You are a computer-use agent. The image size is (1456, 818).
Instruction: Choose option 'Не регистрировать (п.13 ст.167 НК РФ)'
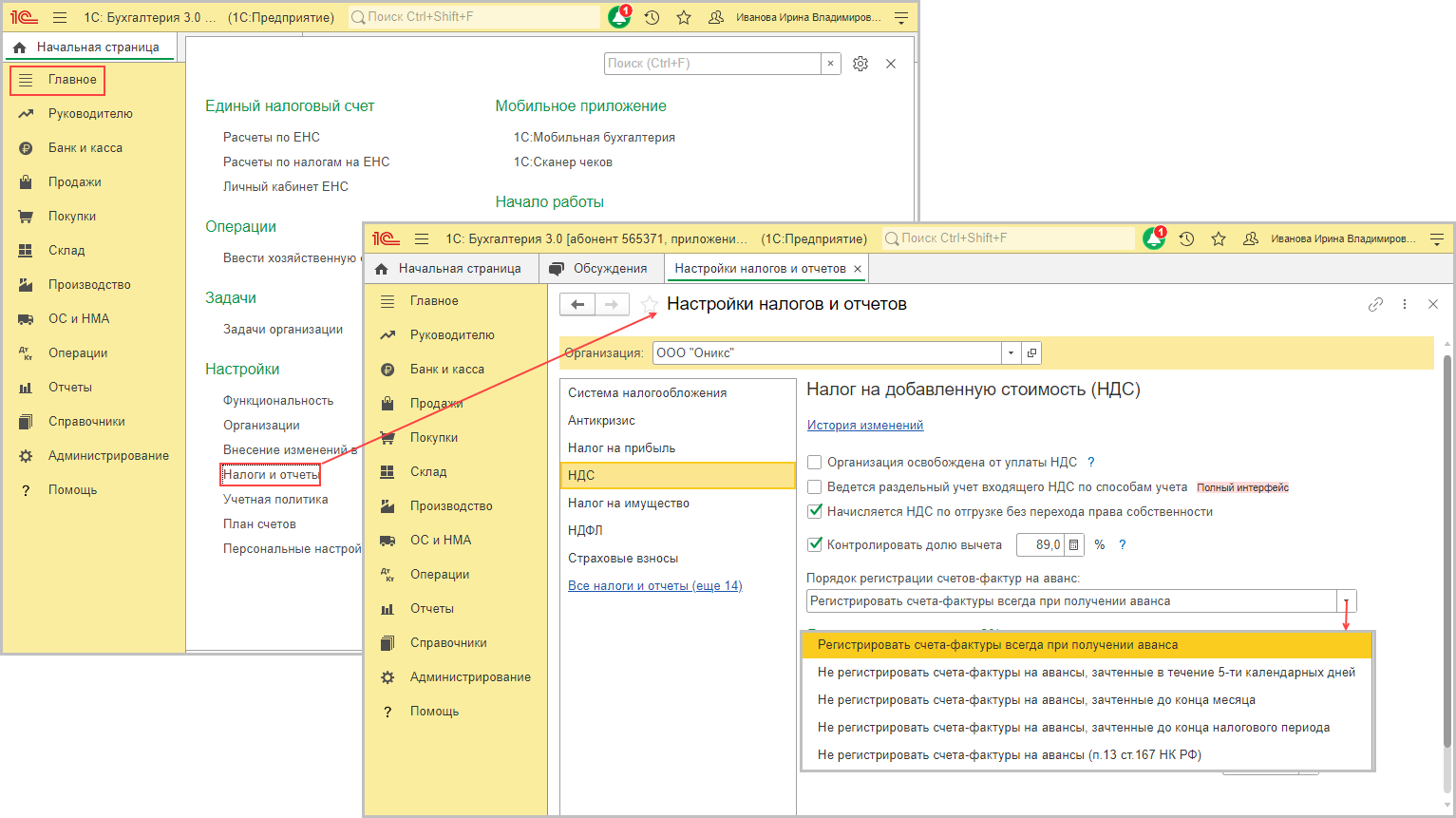(x=1087, y=755)
